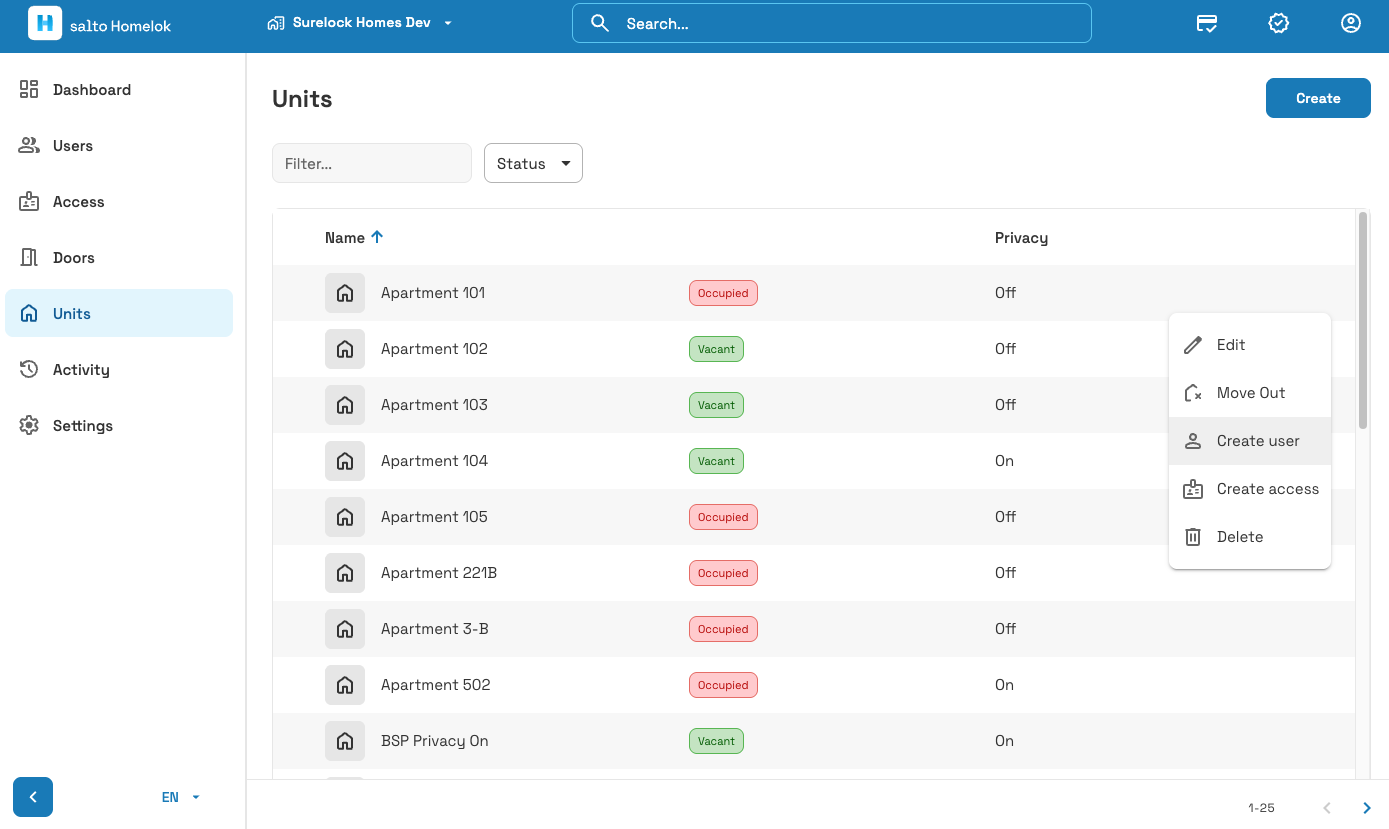
Task: Click the On privacy value for Apartment 502
Action: coord(1004,685)
